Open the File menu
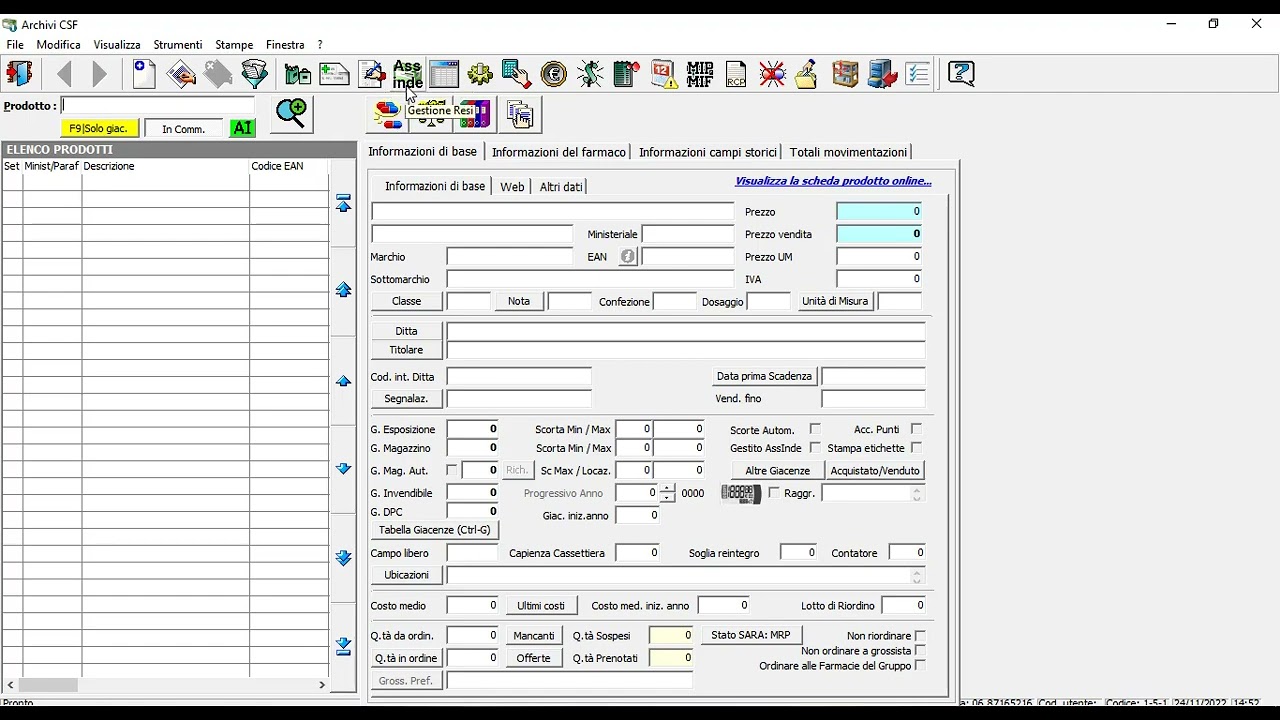Viewport: 1280px width, 720px height. 15,45
